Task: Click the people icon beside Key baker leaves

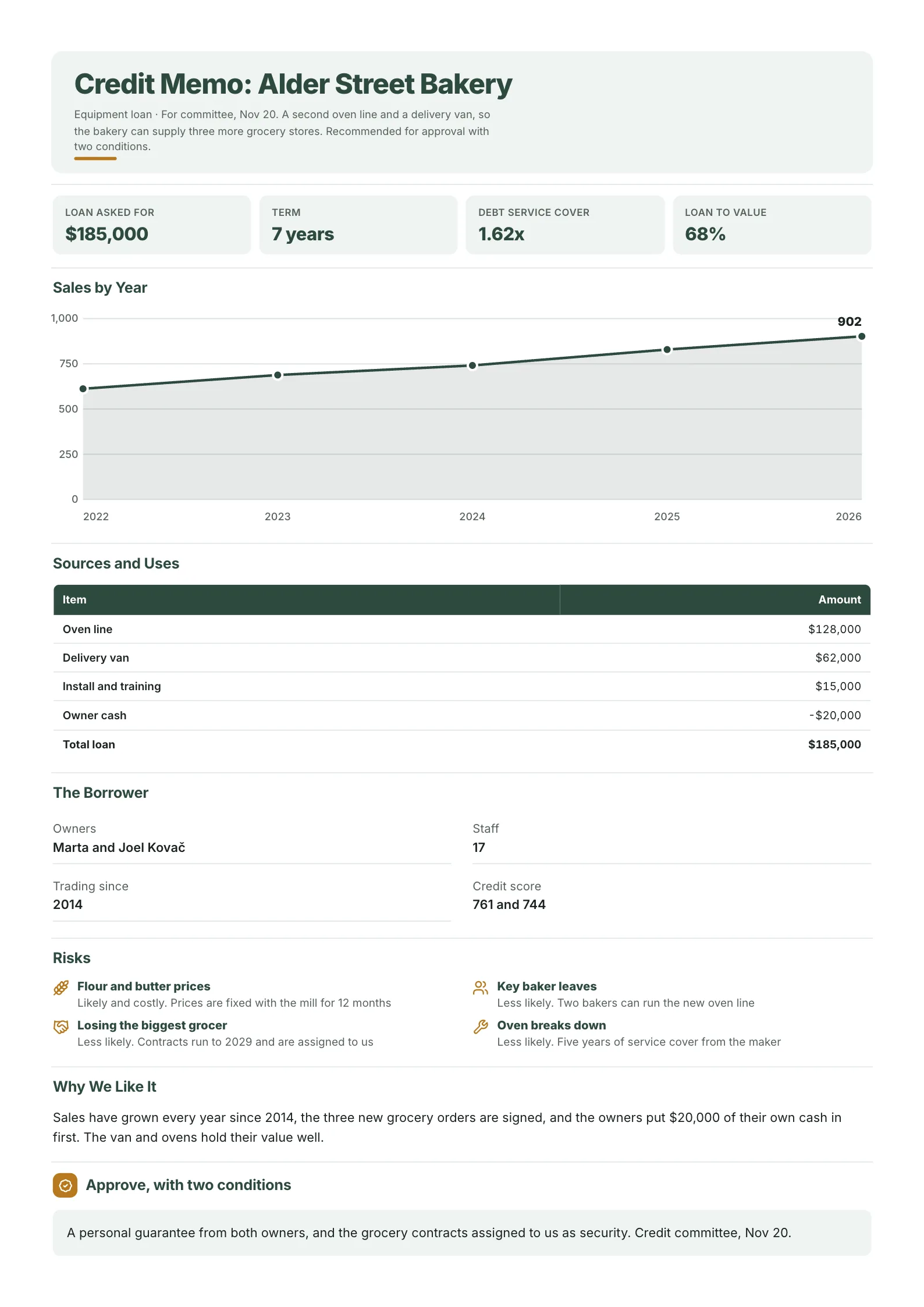Action: (481, 988)
